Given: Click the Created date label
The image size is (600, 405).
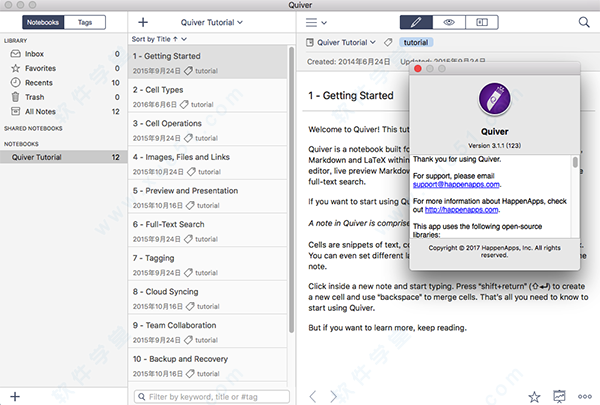Looking at the screenshot, I should click(349, 62).
